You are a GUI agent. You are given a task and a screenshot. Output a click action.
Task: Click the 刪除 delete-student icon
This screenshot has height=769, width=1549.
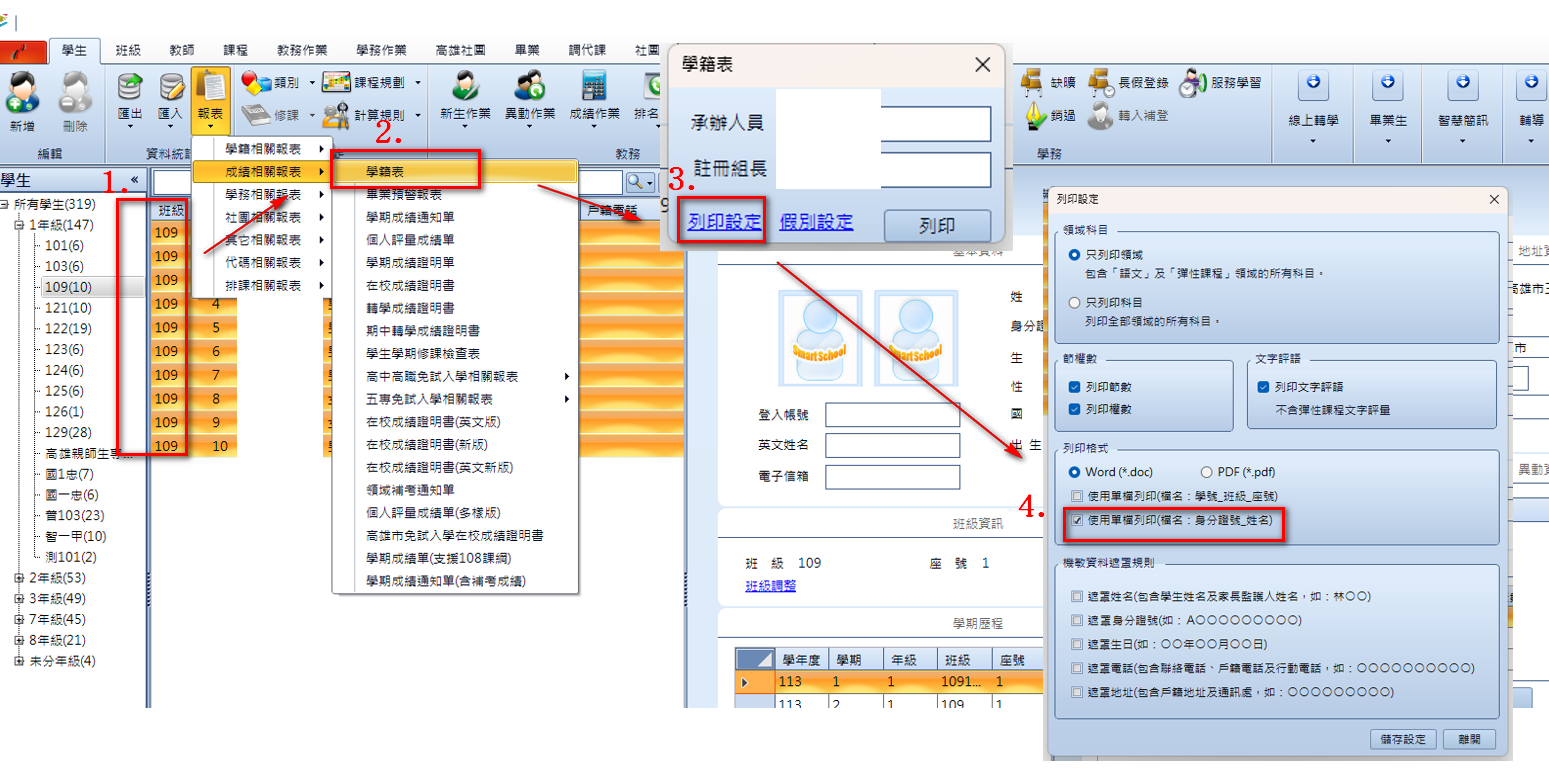(75, 91)
